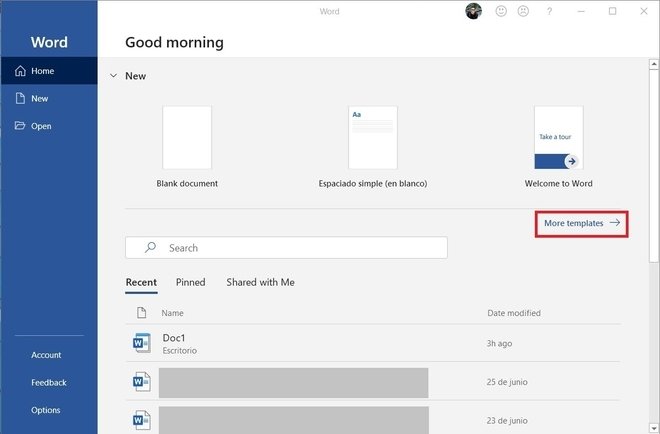
Task: Switch to the Pinned tab
Action: [x=191, y=282]
